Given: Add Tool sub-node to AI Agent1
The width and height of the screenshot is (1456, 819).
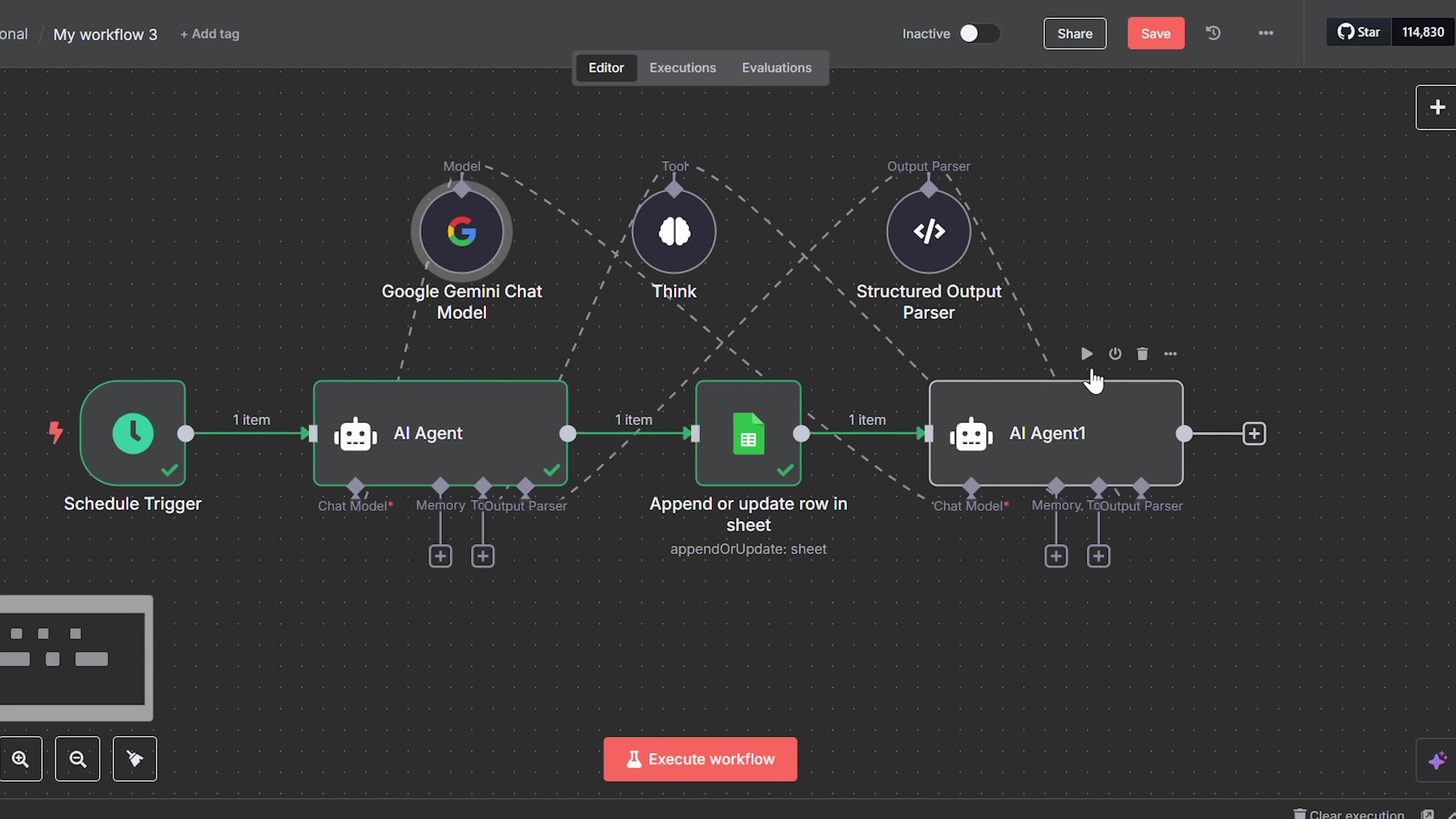Looking at the screenshot, I should click(x=1098, y=556).
